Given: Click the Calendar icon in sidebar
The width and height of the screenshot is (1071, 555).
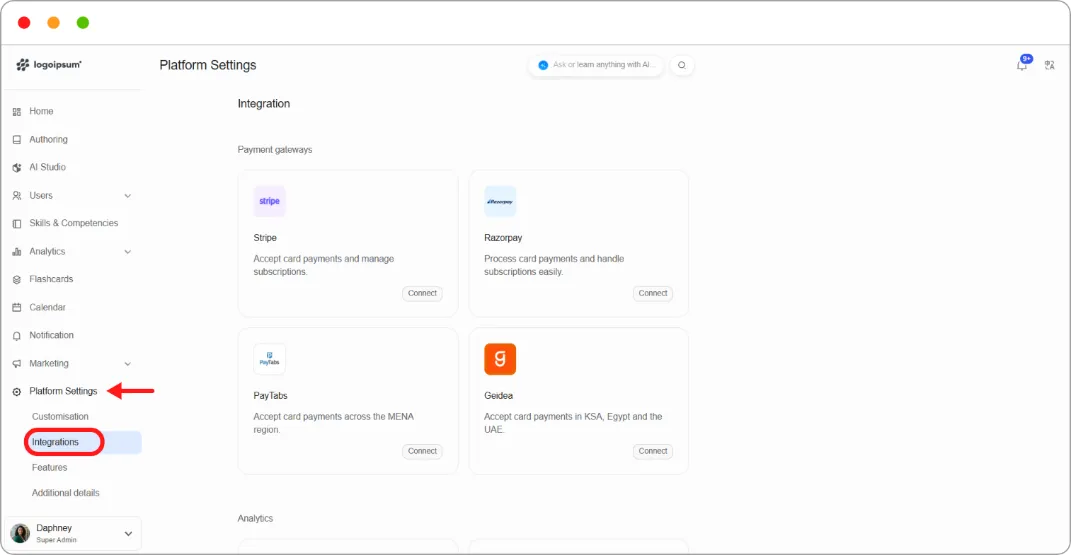Looking at the screenshot, I should [17, 307].
